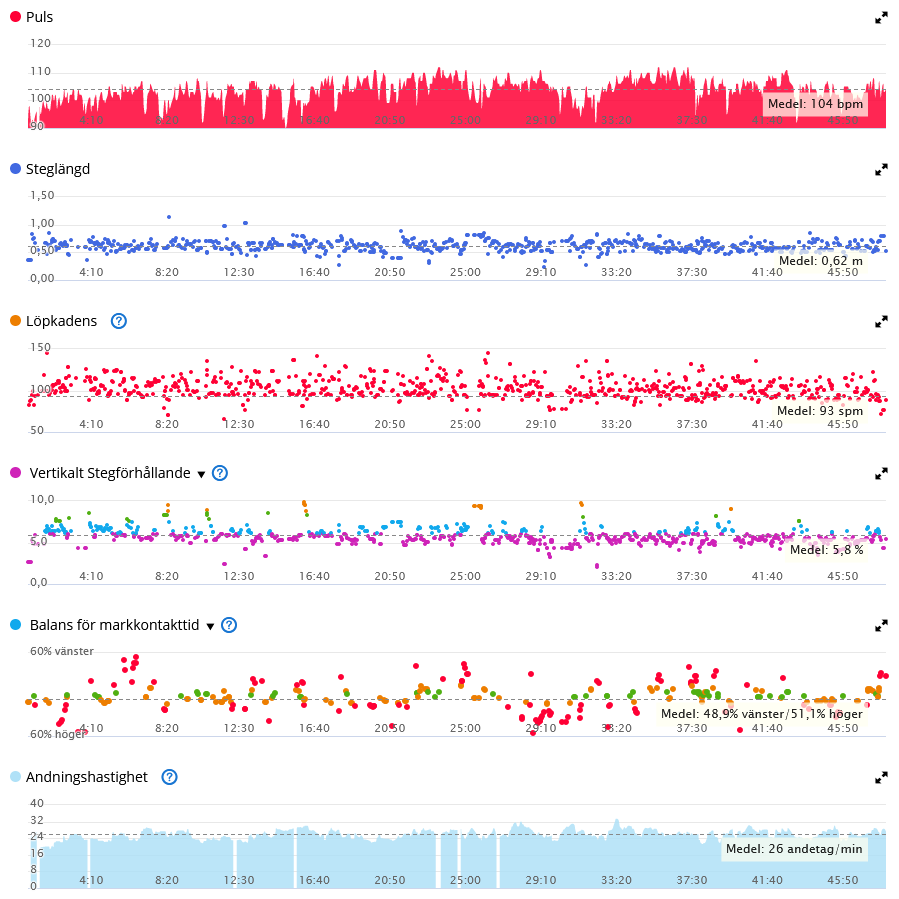Click the magenta Vertikalt Stegförhållande legend dot
Viewport: 899px width, 899px height.
[x=15, y=472]
